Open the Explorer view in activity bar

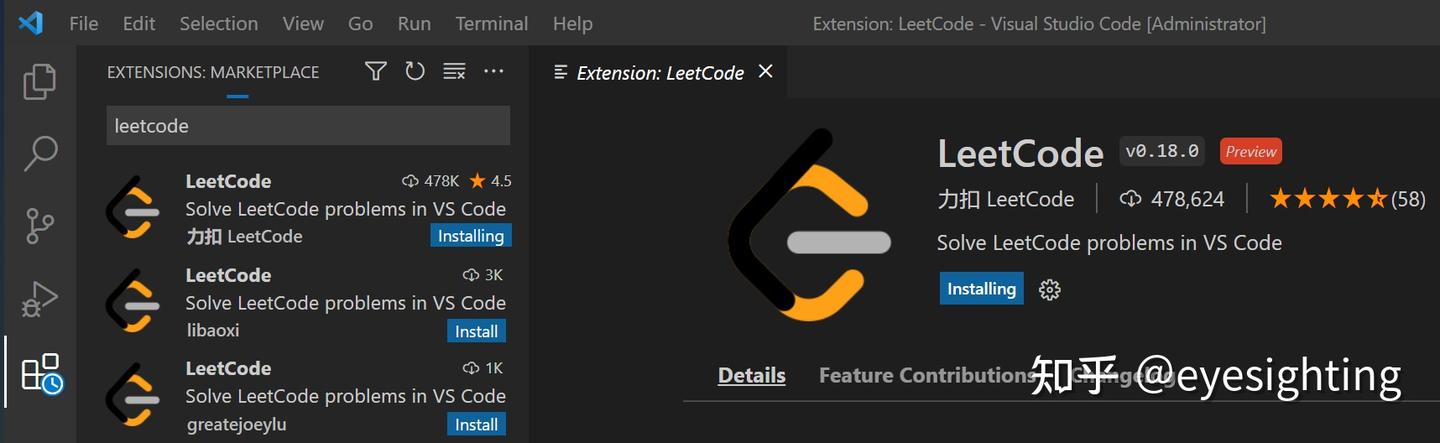[x=39, y=82]
